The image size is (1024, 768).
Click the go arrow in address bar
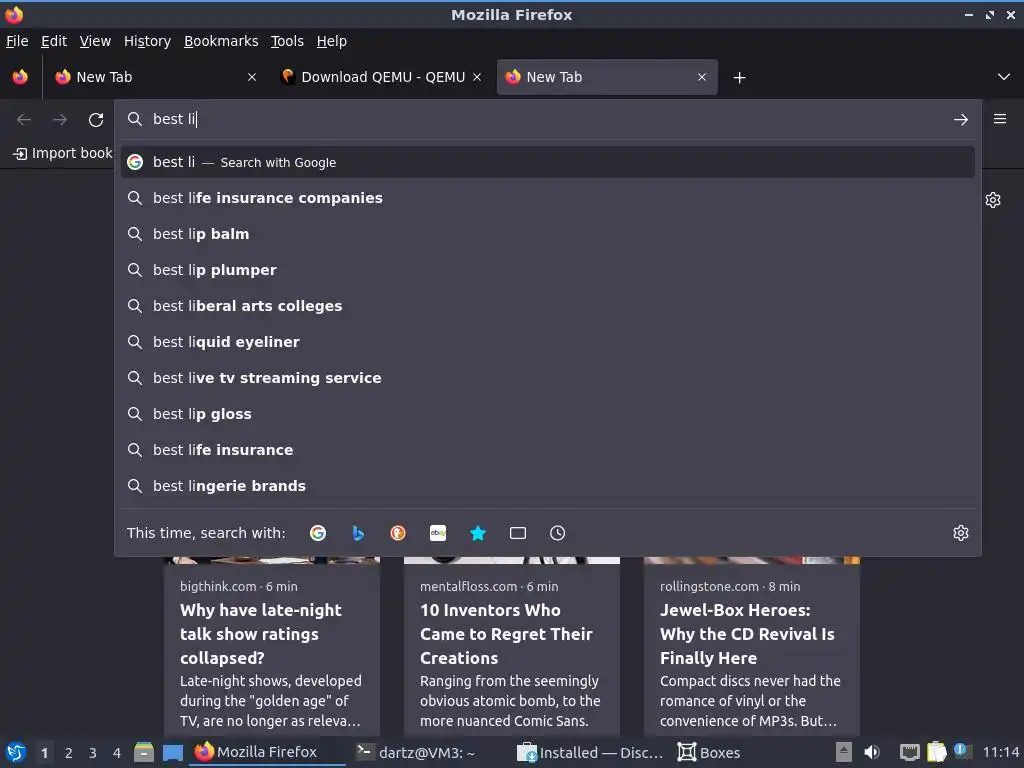tap(961, 120)
